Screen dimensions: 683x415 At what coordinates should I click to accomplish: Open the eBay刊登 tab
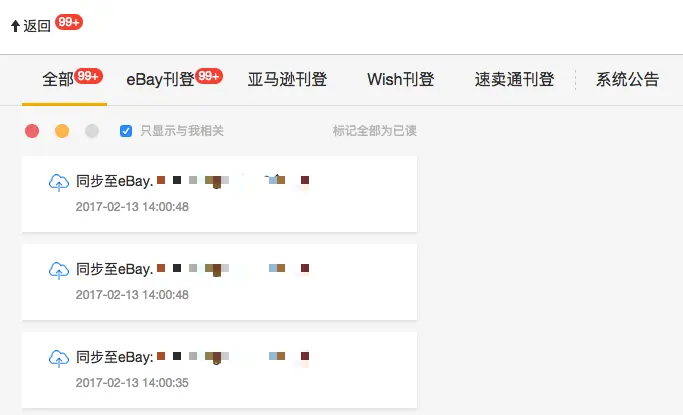[x=160, y=80]
